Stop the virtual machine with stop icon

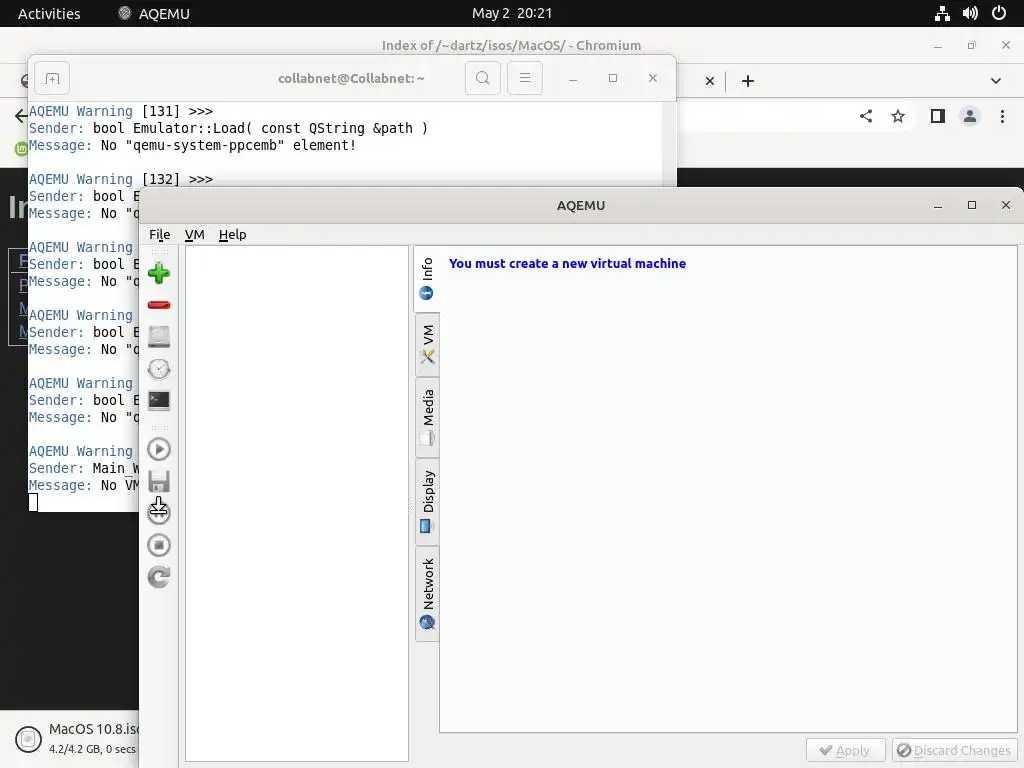pos(159,545)
